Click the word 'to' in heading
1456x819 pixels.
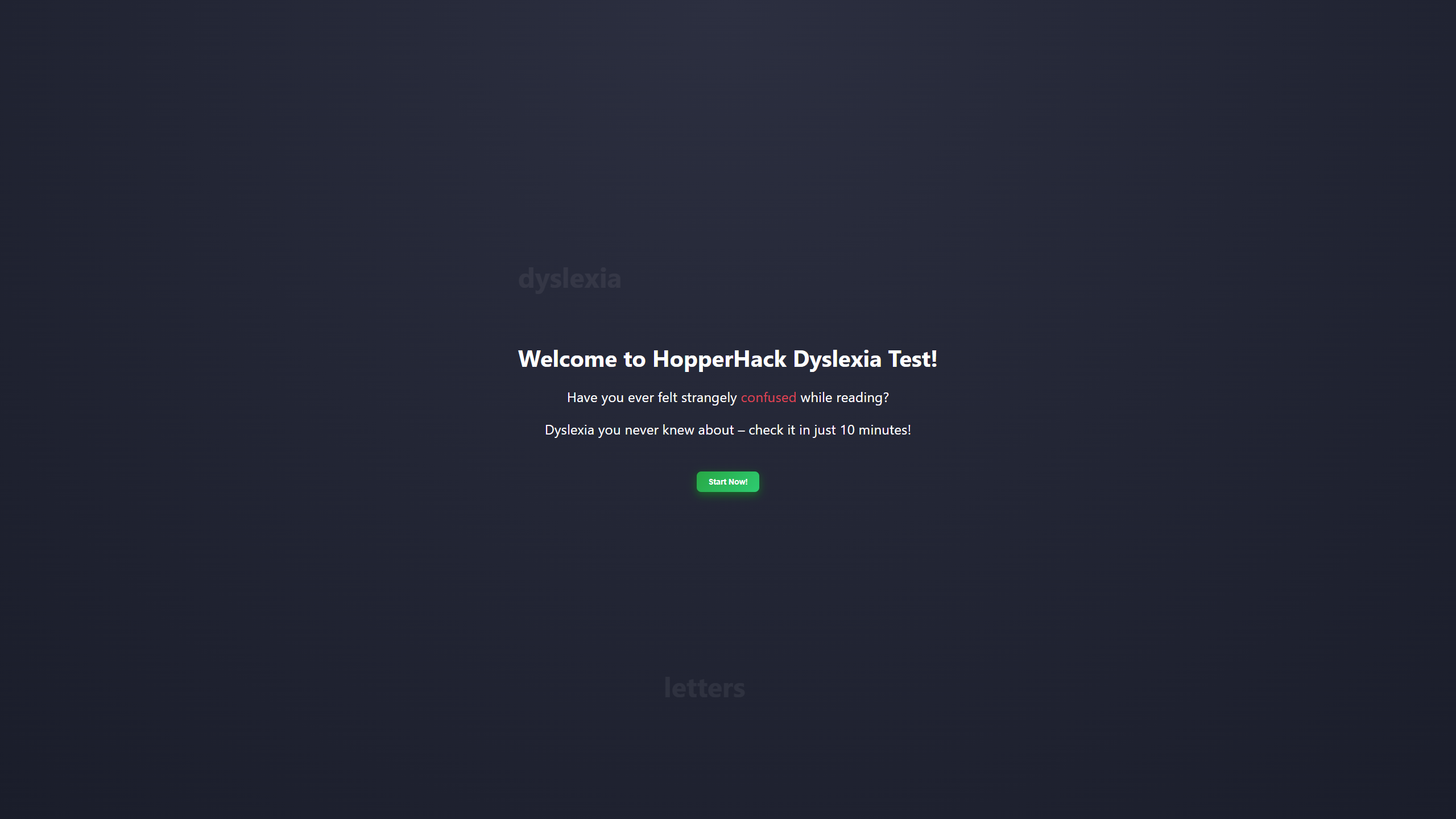pyautogui.click(x=634, y=359)
